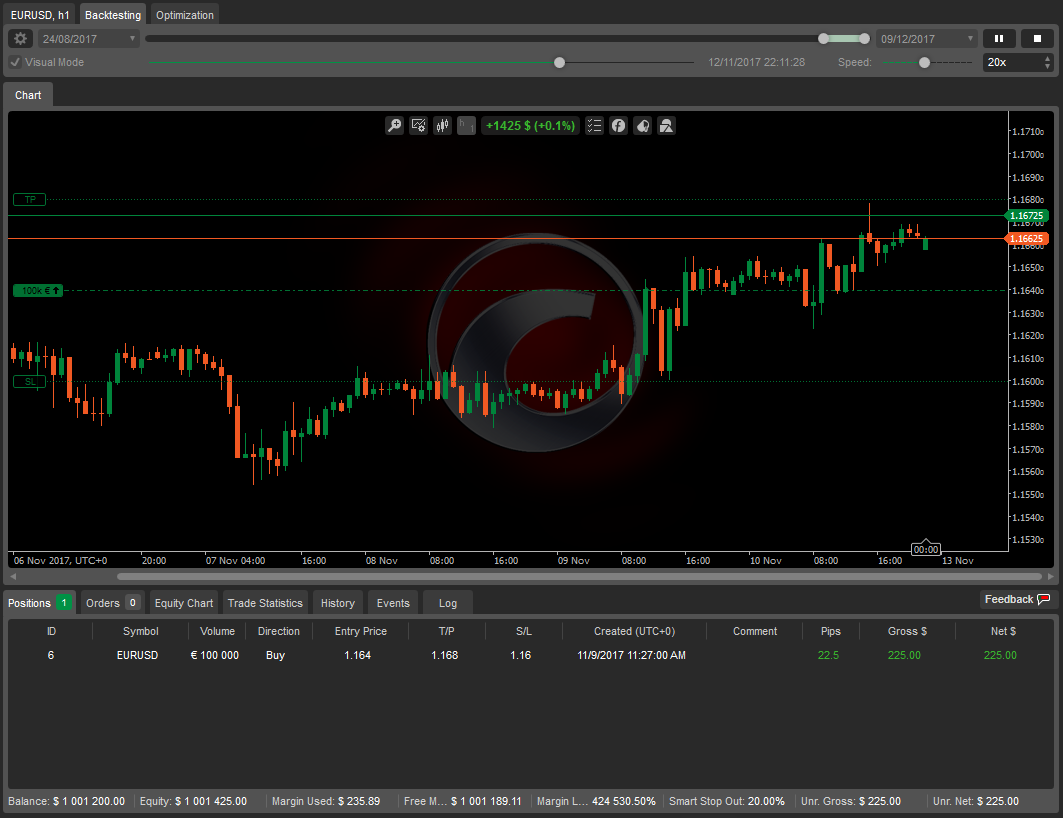Click the 1.16 S/L value cell

click(521, 655)
